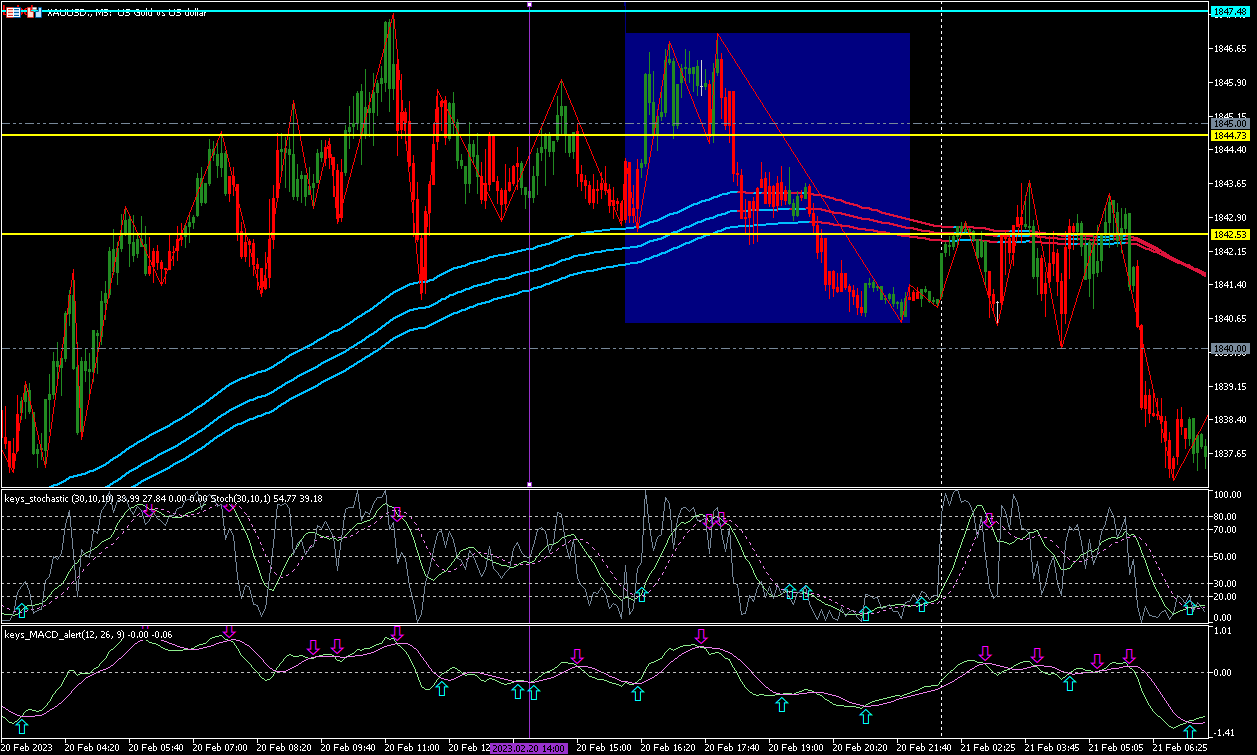Select leftmost cyan up arrow in MACD panel

[x=22, y=727]
